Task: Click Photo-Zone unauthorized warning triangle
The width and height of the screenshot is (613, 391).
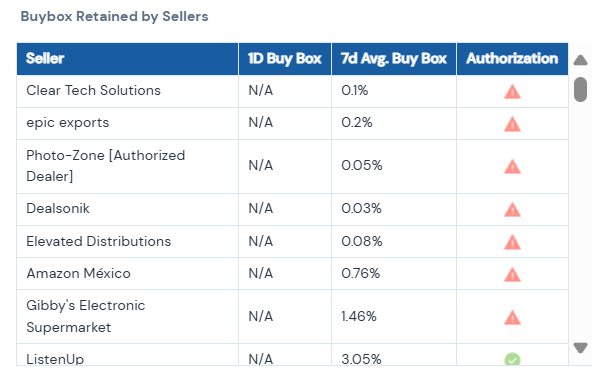Action: pyautogui.click(x=512, y=167)
